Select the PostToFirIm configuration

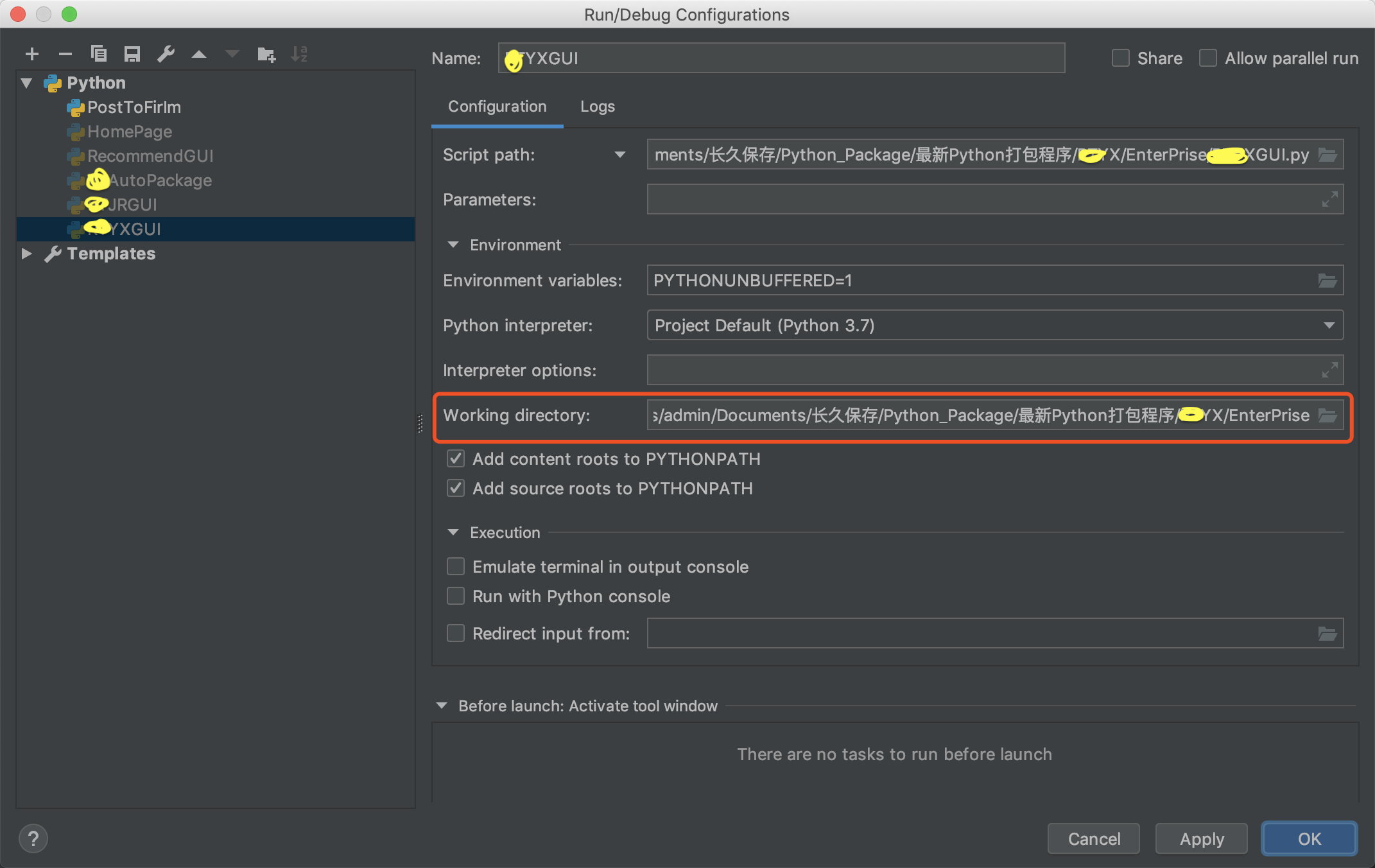point(134,107)
